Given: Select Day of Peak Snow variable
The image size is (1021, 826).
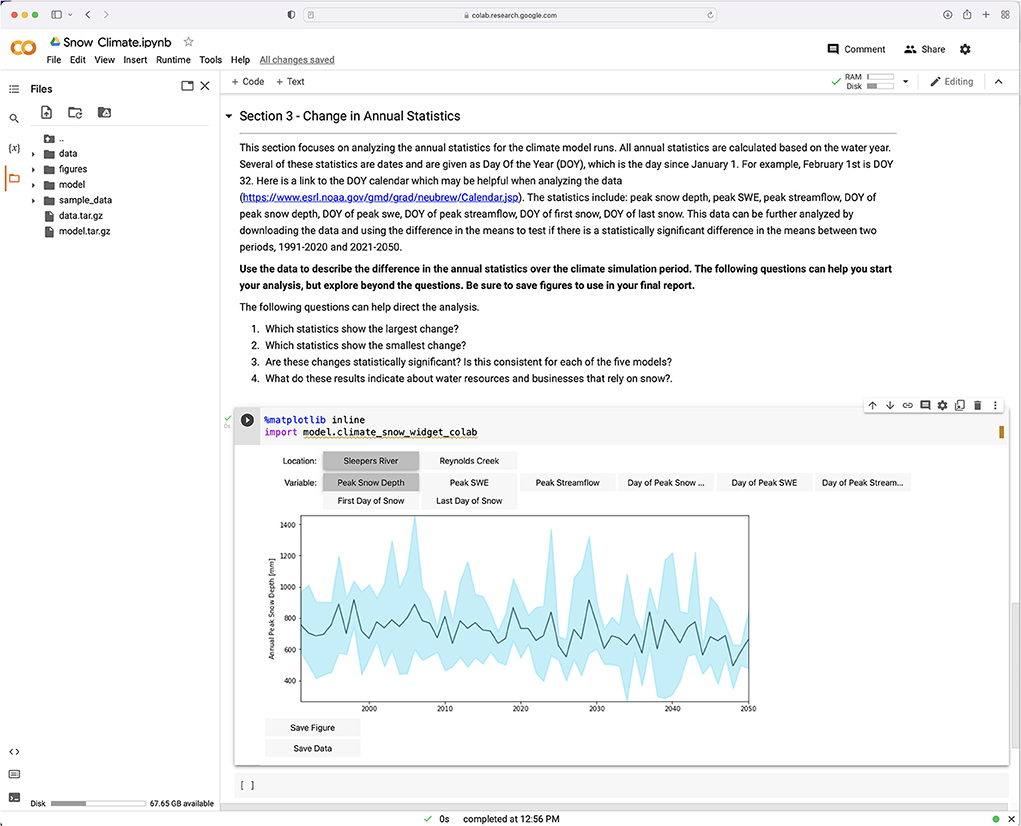Looking at the screenshot, I should 665,482.
